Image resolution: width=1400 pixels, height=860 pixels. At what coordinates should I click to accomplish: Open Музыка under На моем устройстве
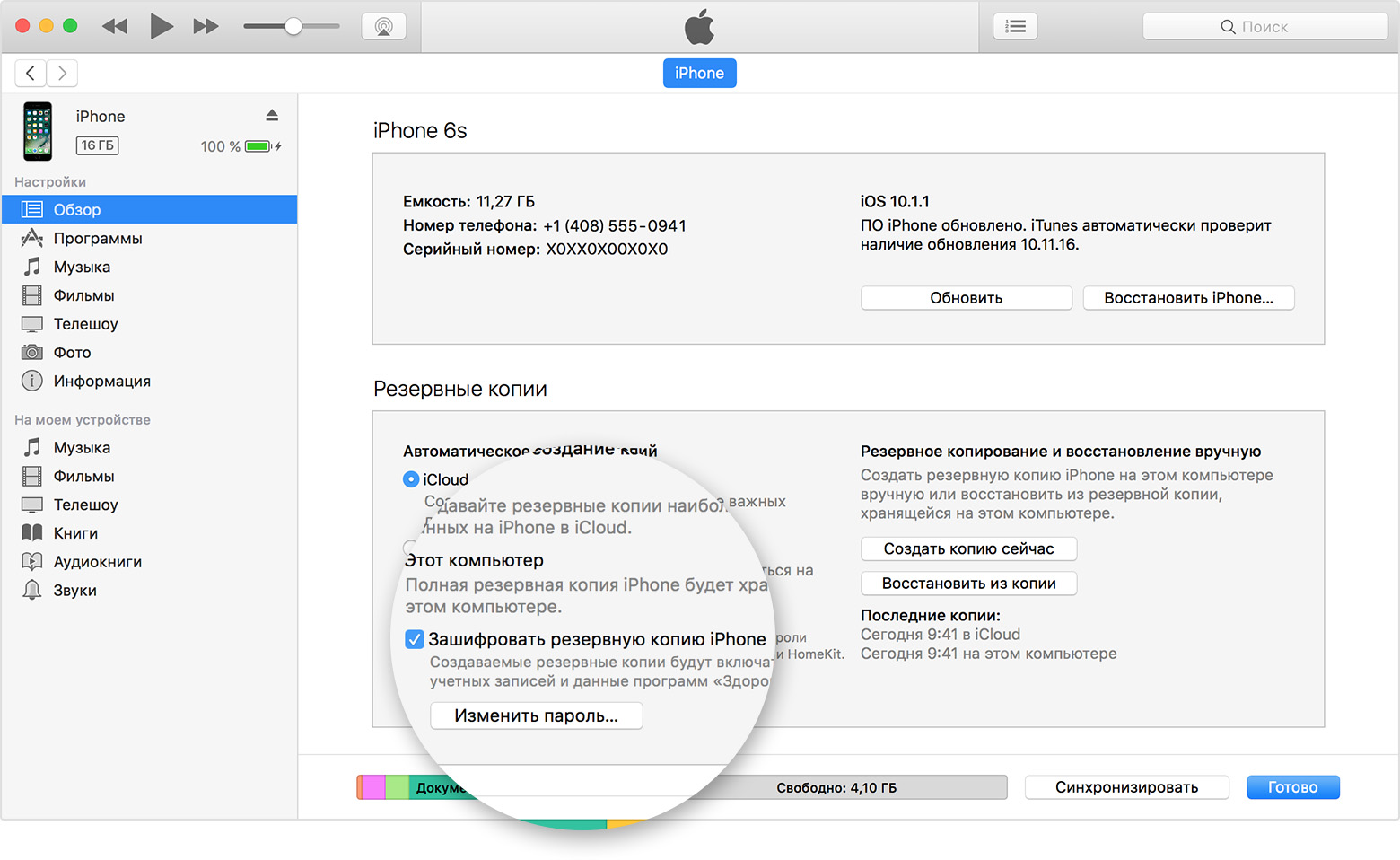click(149, 447)
